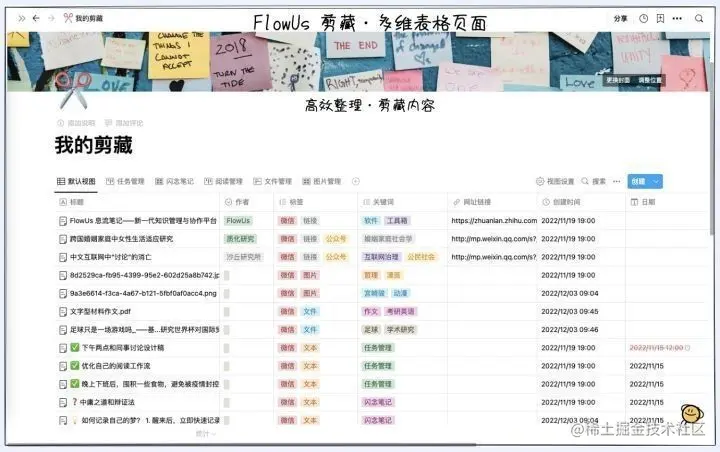
Task: Click the 学术研究 keyword tag
Action: tap(400, 330)
